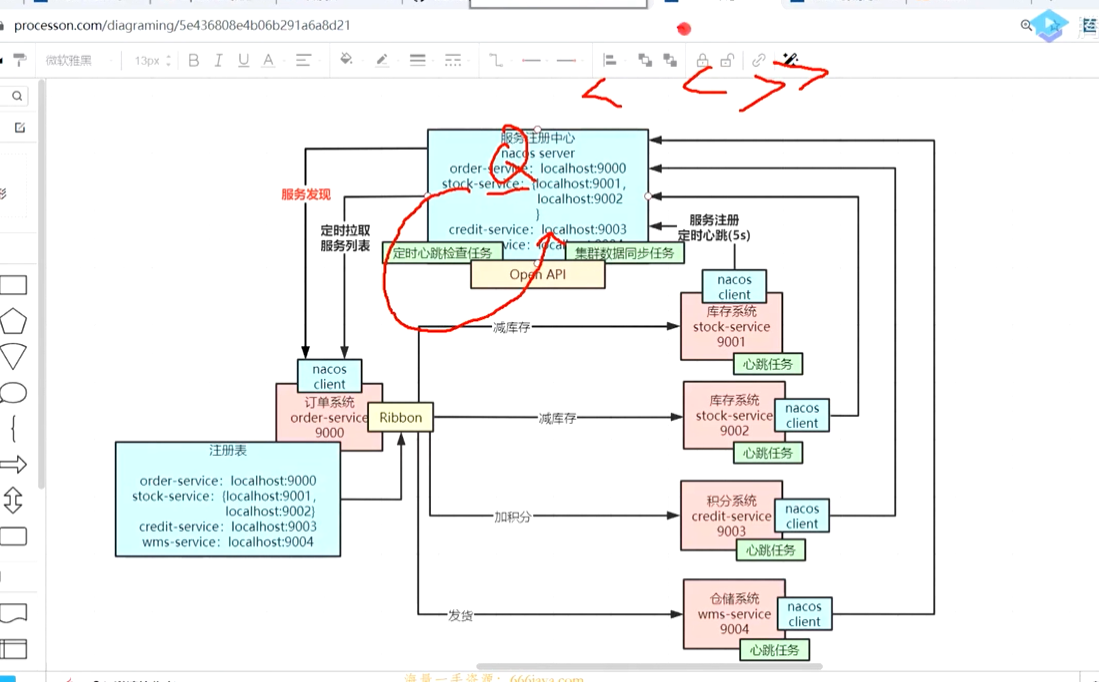The image size is (1099, 682).
Task: Select the 集群数据同步任务 green box
Action: 624,253
